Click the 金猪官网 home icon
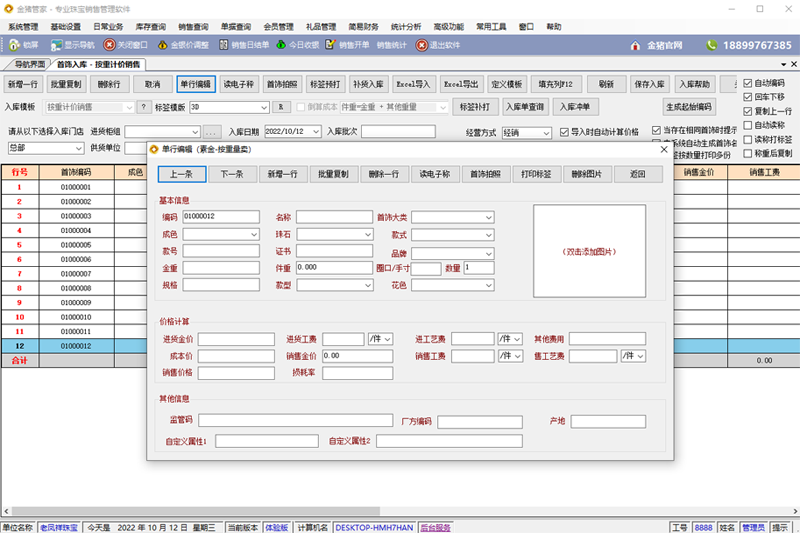800x533 pixels. coord(635,45)
